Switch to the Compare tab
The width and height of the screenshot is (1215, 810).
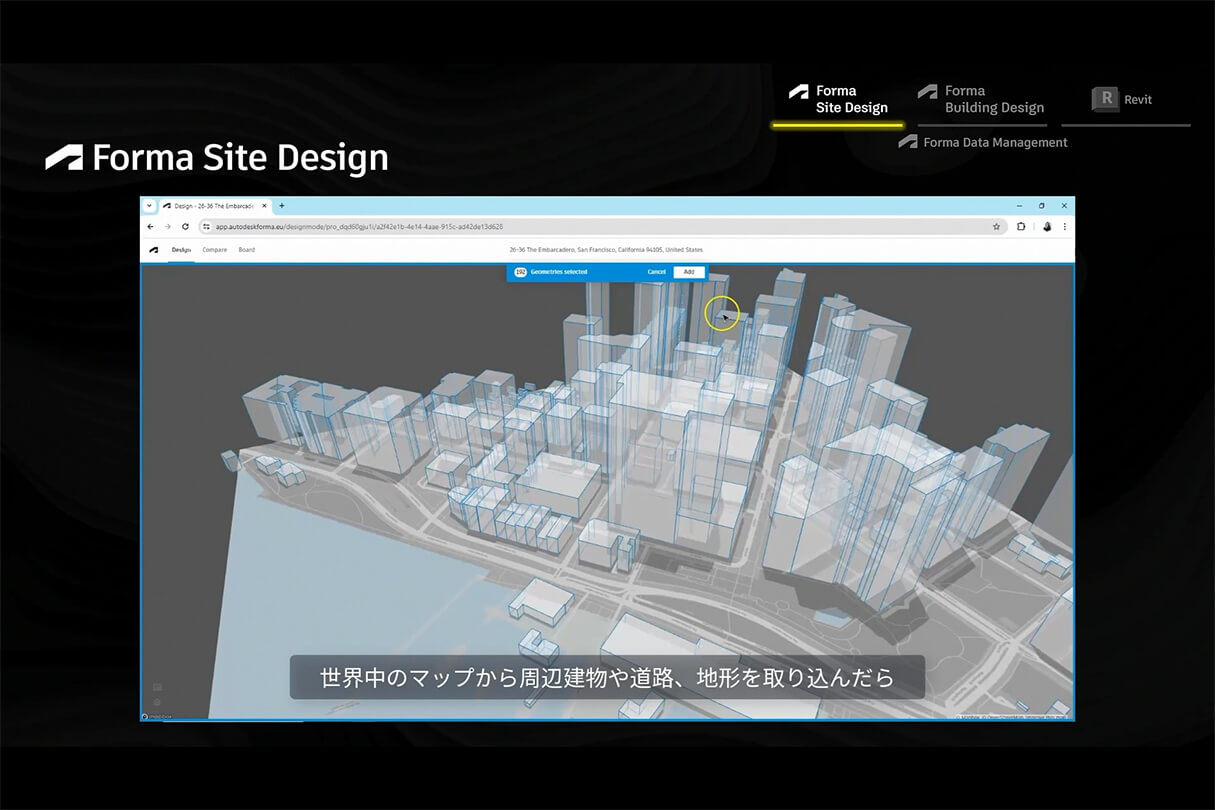tap(214, 250)
